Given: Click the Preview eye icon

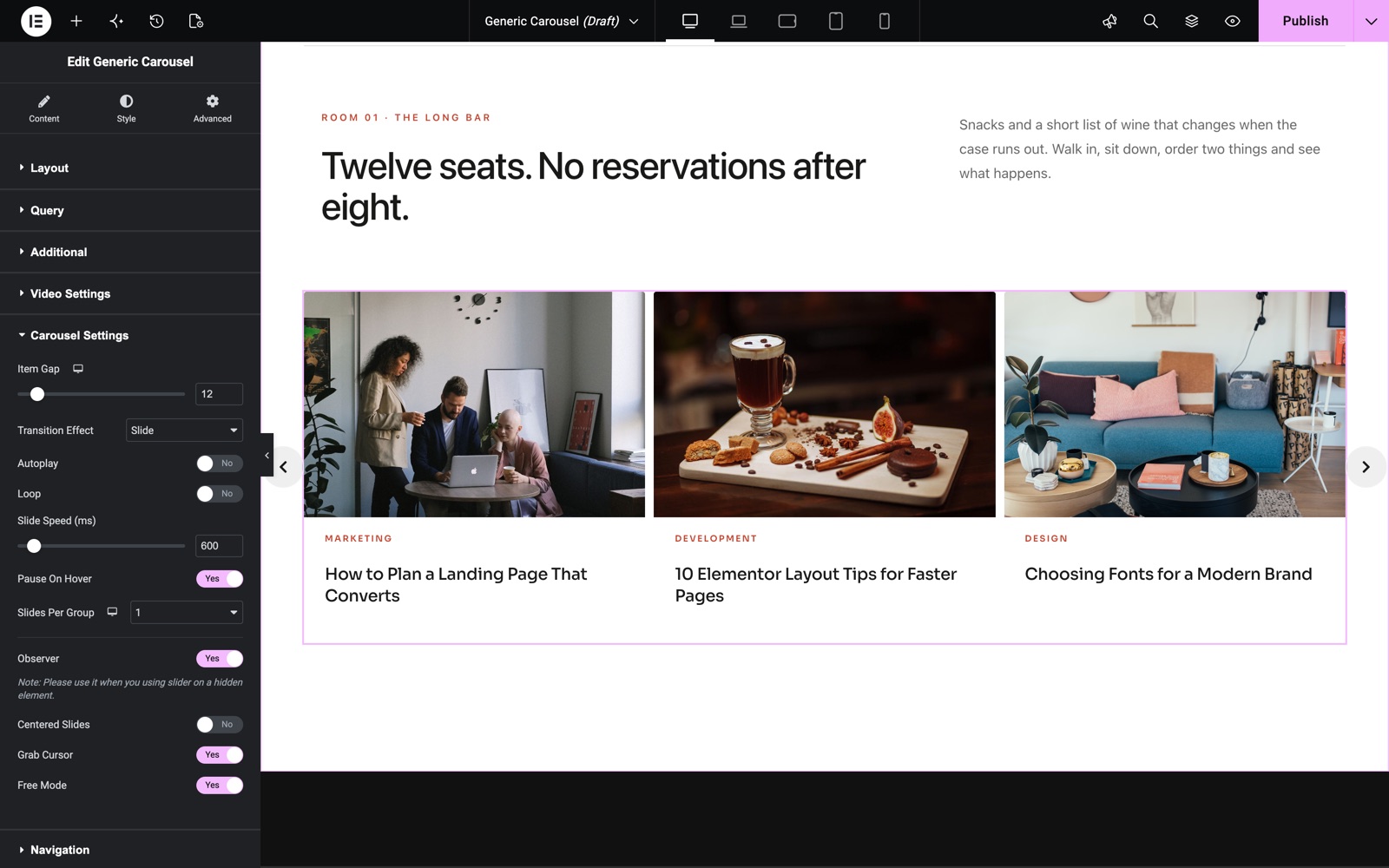Looking at the screenshot, I should pos(1232,21).
